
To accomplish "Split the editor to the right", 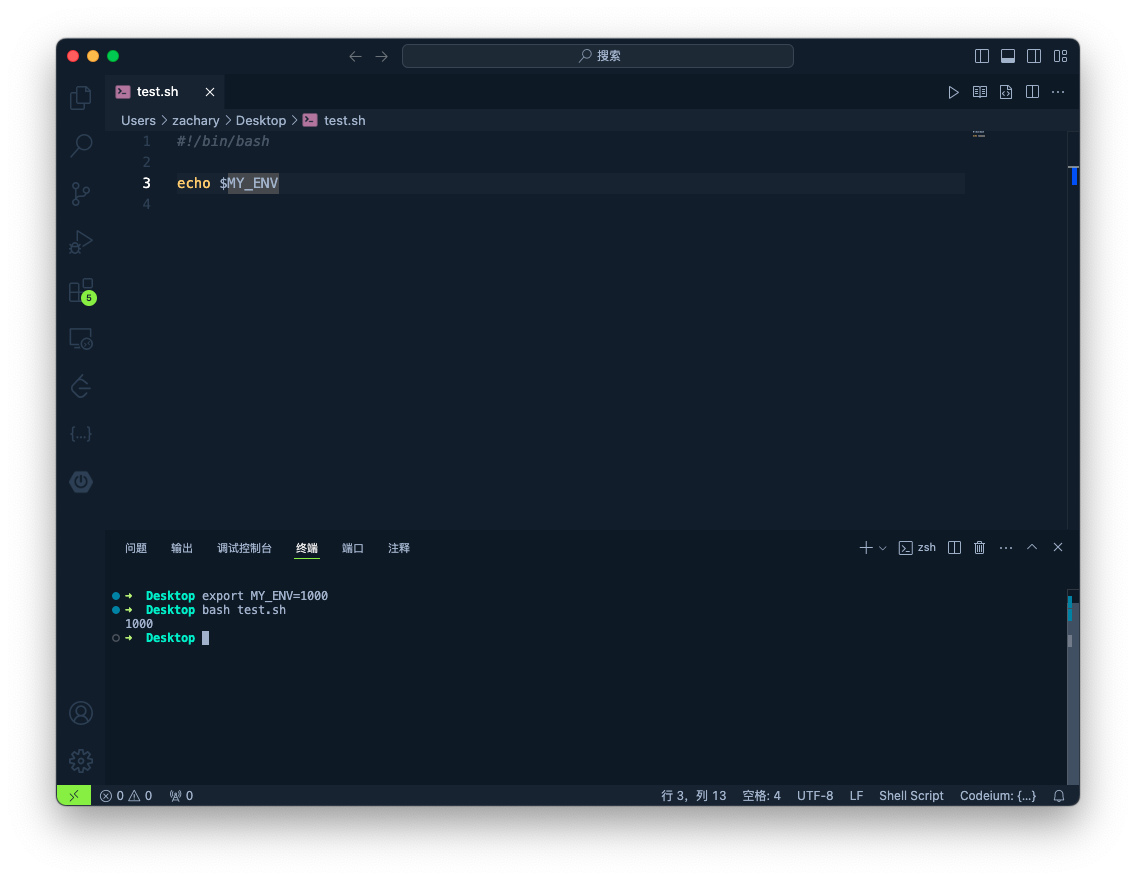I will [1032, 92].
